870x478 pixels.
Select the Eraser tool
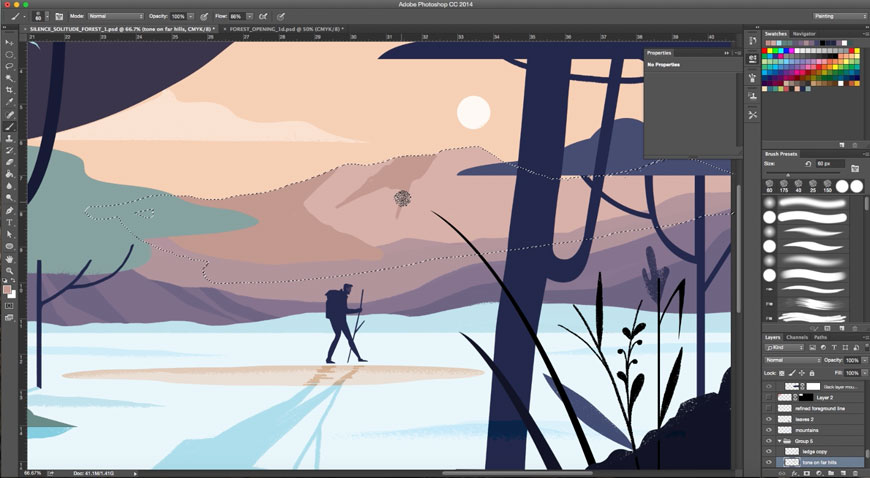click(9, 162)
